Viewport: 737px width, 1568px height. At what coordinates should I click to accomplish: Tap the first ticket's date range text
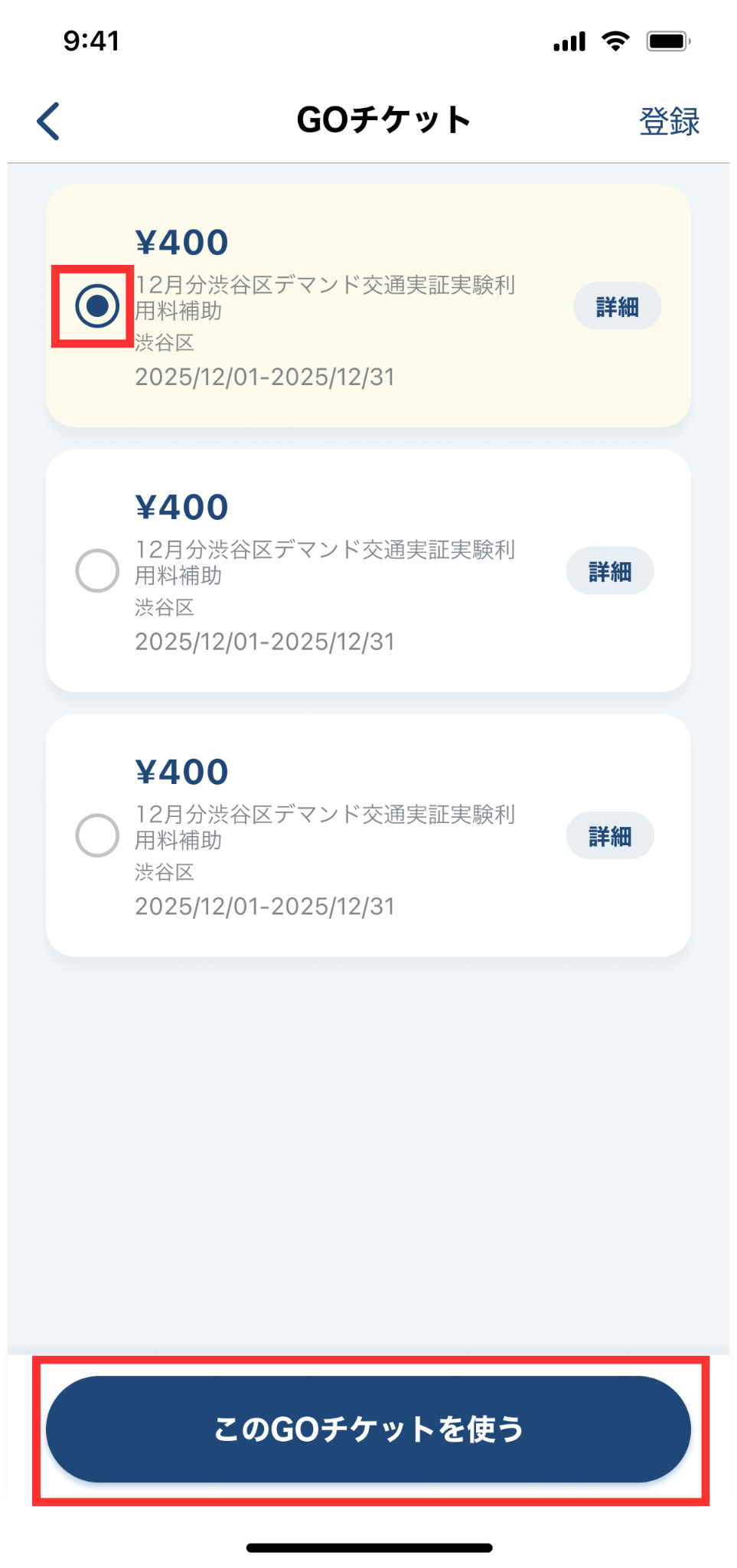265,377
